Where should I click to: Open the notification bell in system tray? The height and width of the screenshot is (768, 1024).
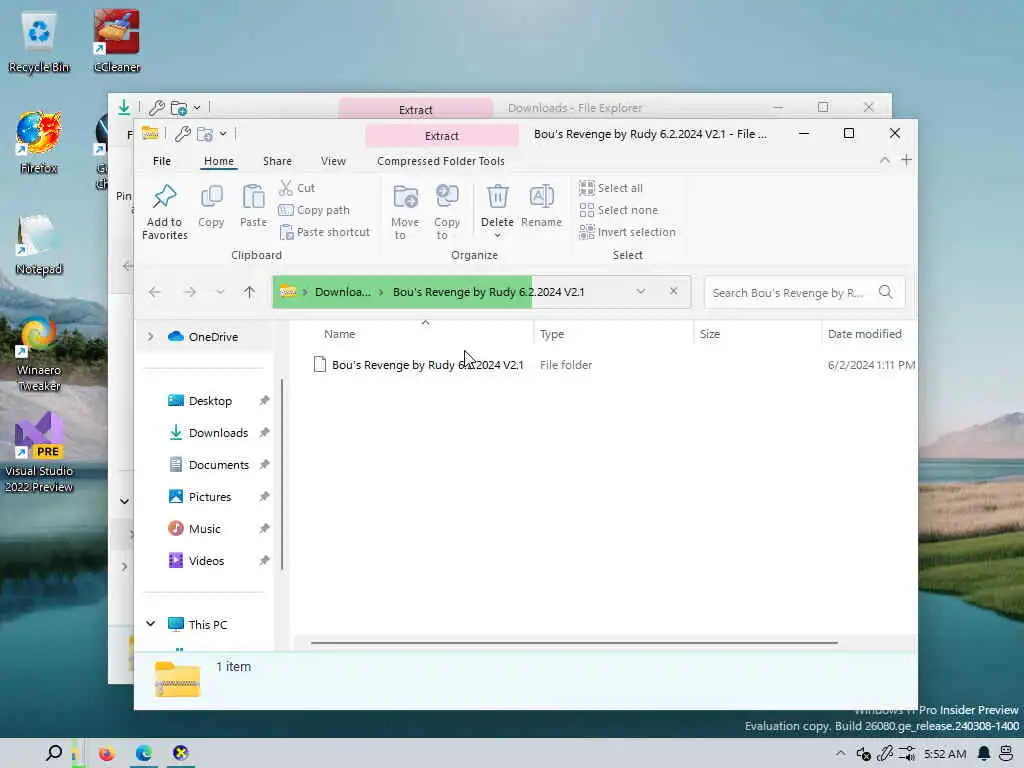pos(984,754)
